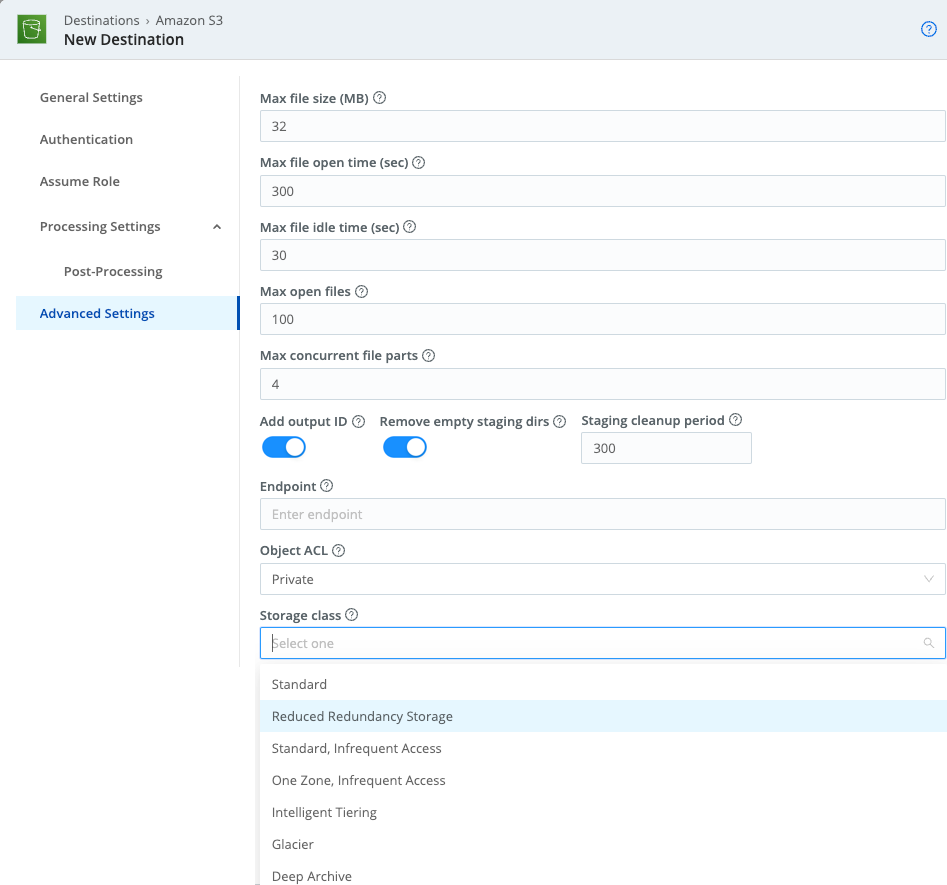Click the Destinations breadcrumb link
947x885 pixels.
(x=102, y=19)
